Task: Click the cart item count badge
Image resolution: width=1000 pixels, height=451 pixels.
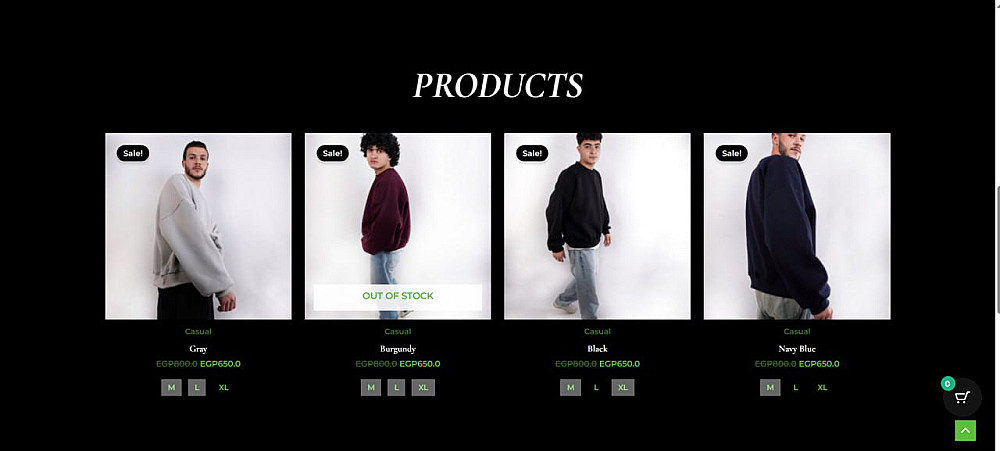Action: [948, 383]
